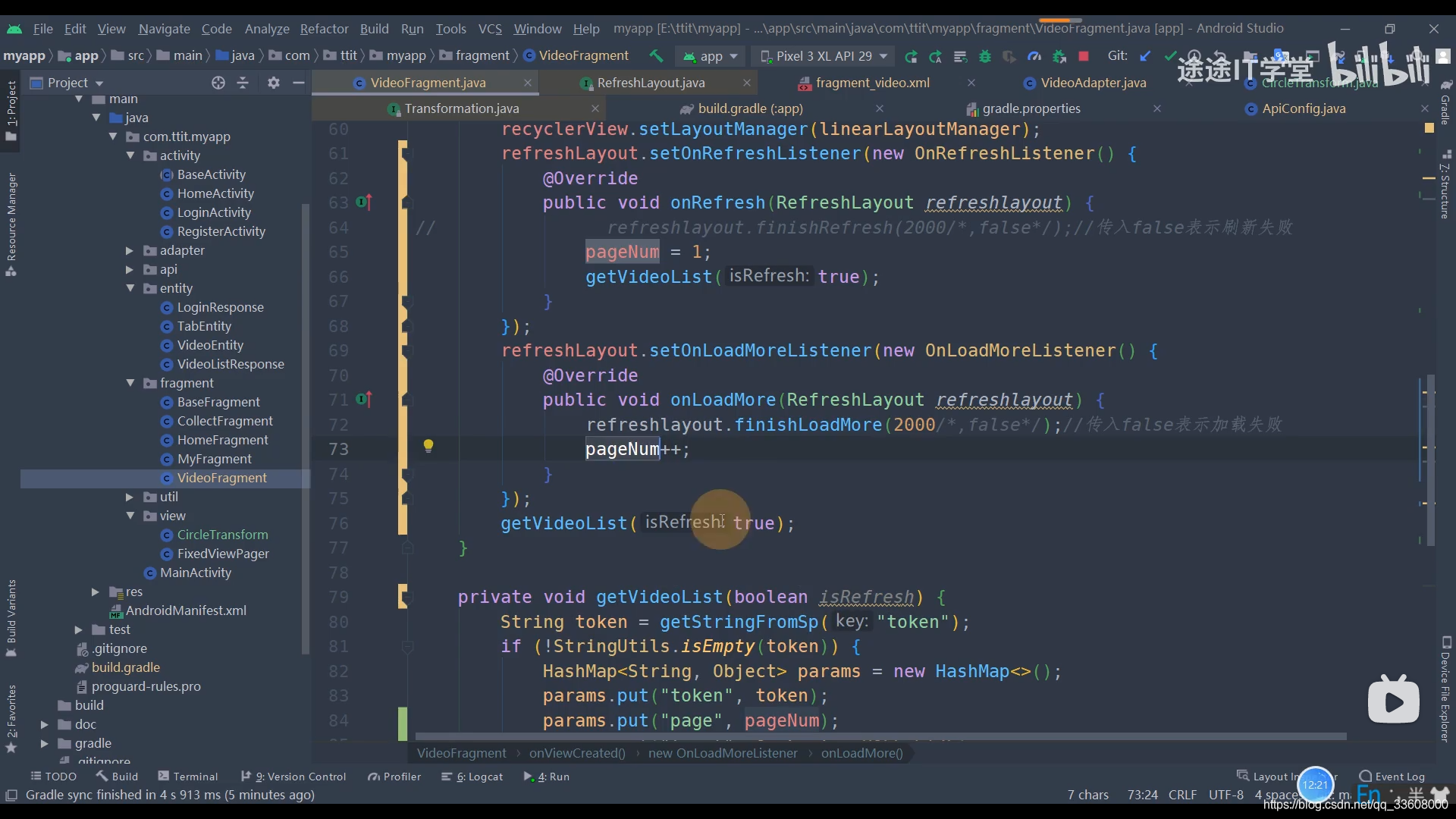Stop the running app with red square
Viewport: 1456px width, 819px height.
(1084, 56)
